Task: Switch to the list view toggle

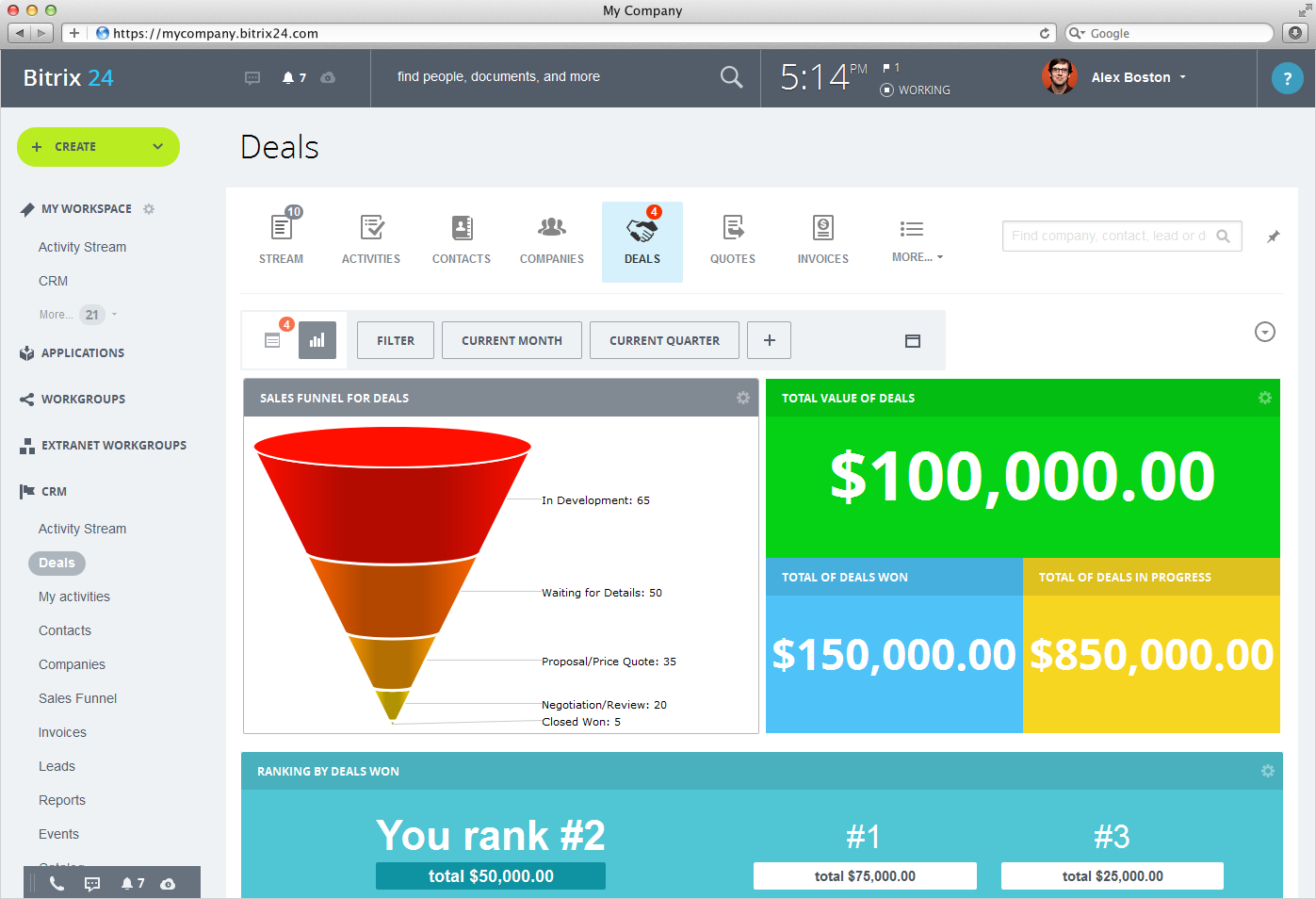Action: [x=272, y=340]
